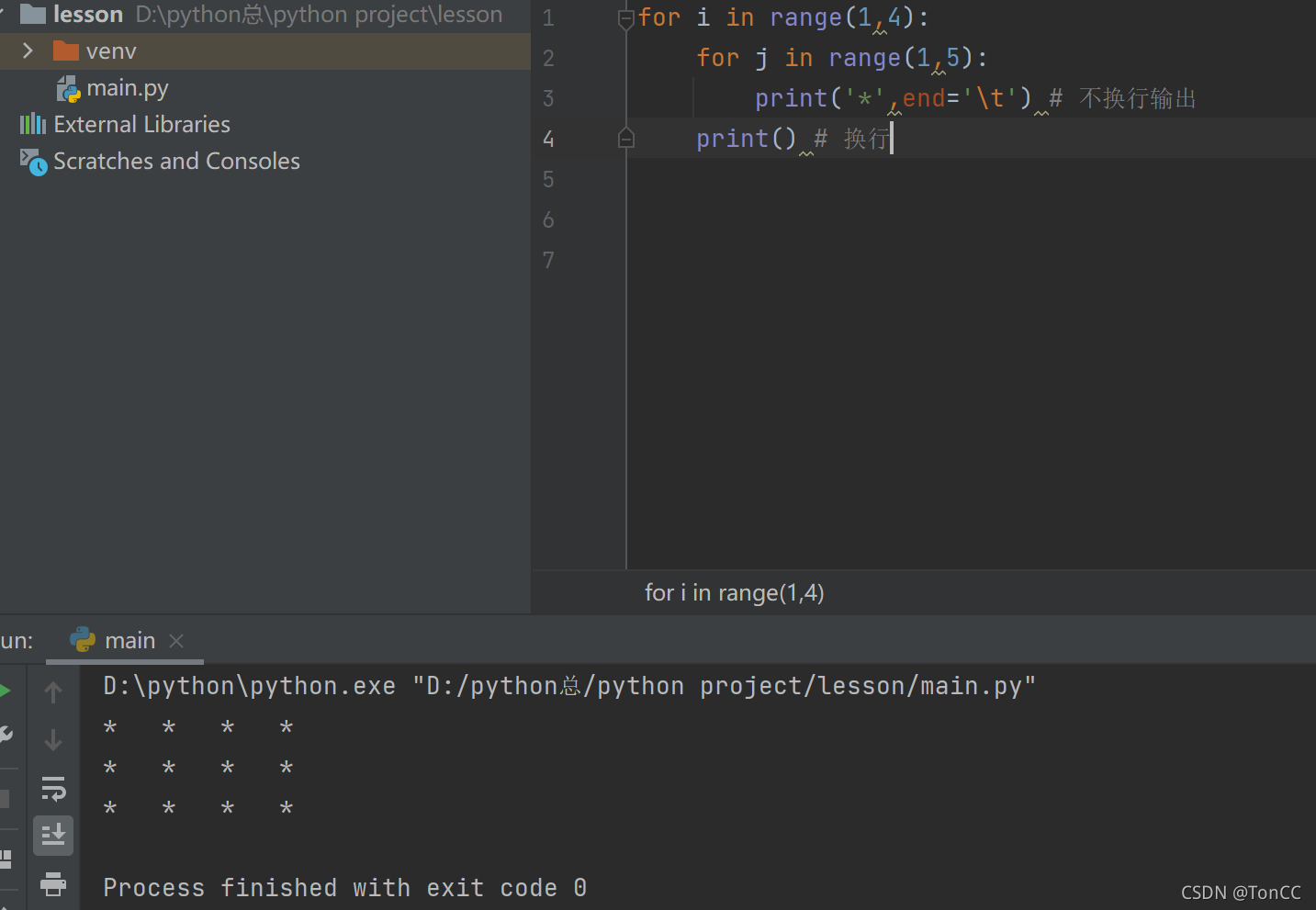Click line number 5 in gutter
Viewport: 1316px width, 910px height.
tap(548, 180)
